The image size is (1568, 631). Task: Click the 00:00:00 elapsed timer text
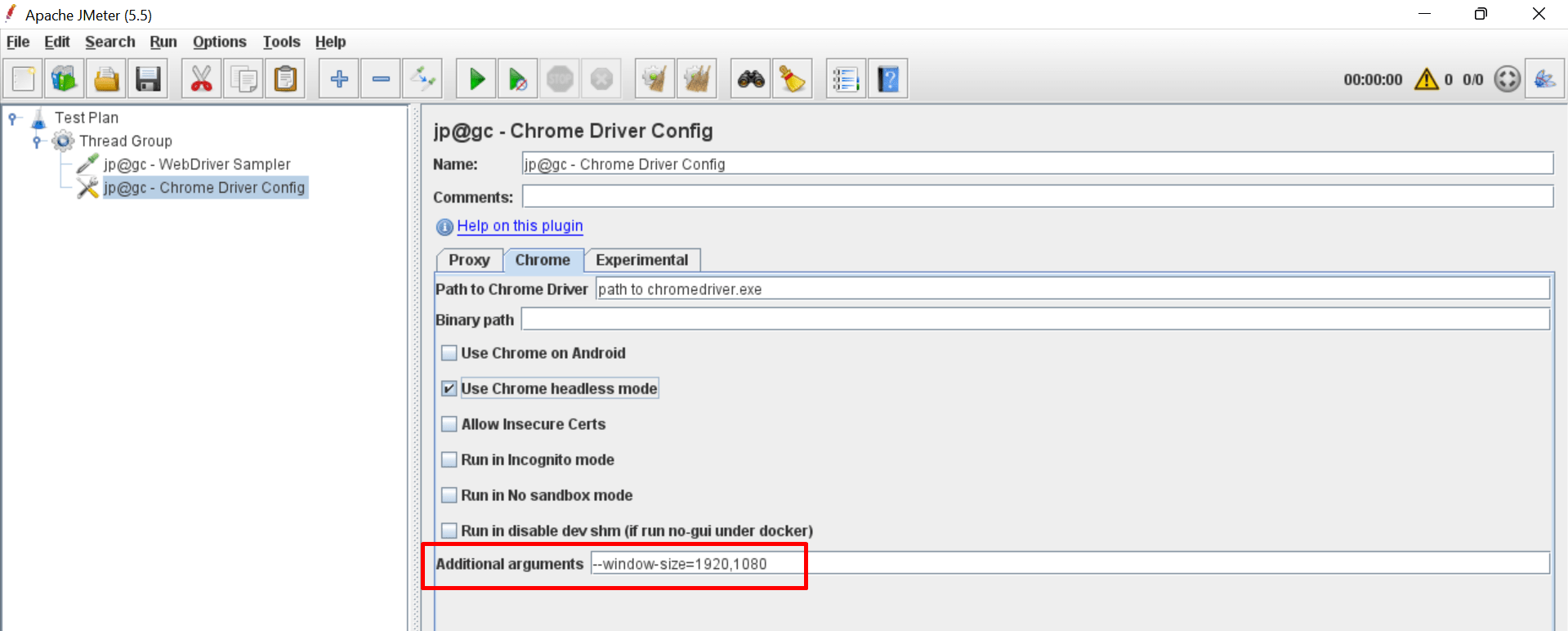[x=1373, y=79]
